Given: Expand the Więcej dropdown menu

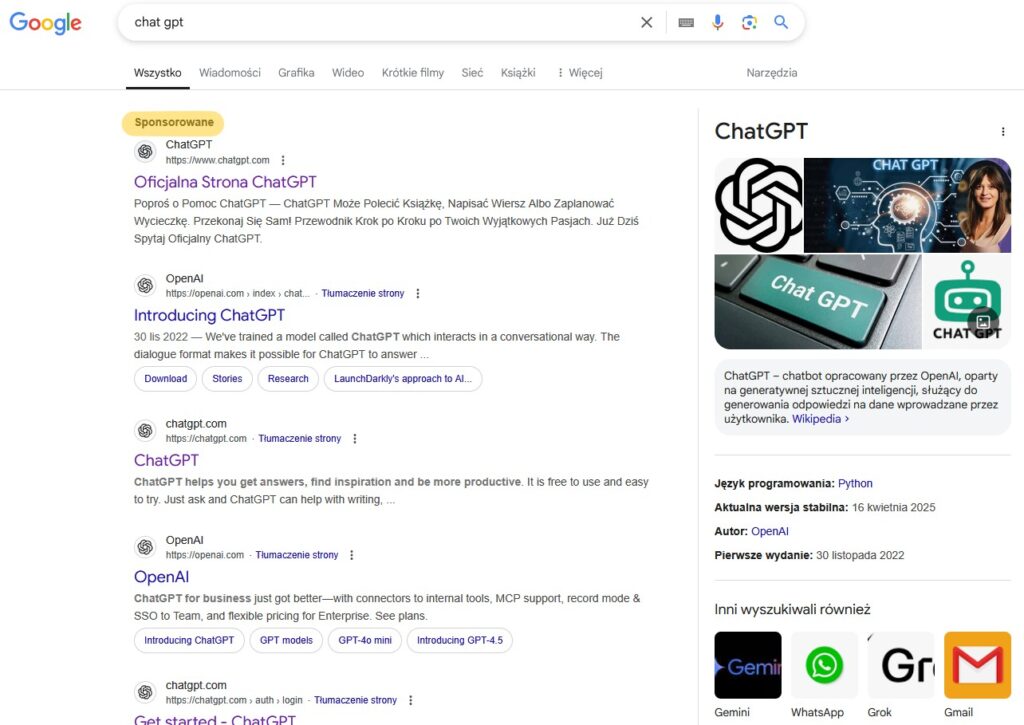Looking at the screenshot, I should pyautogui.click(x=579, y=72).
